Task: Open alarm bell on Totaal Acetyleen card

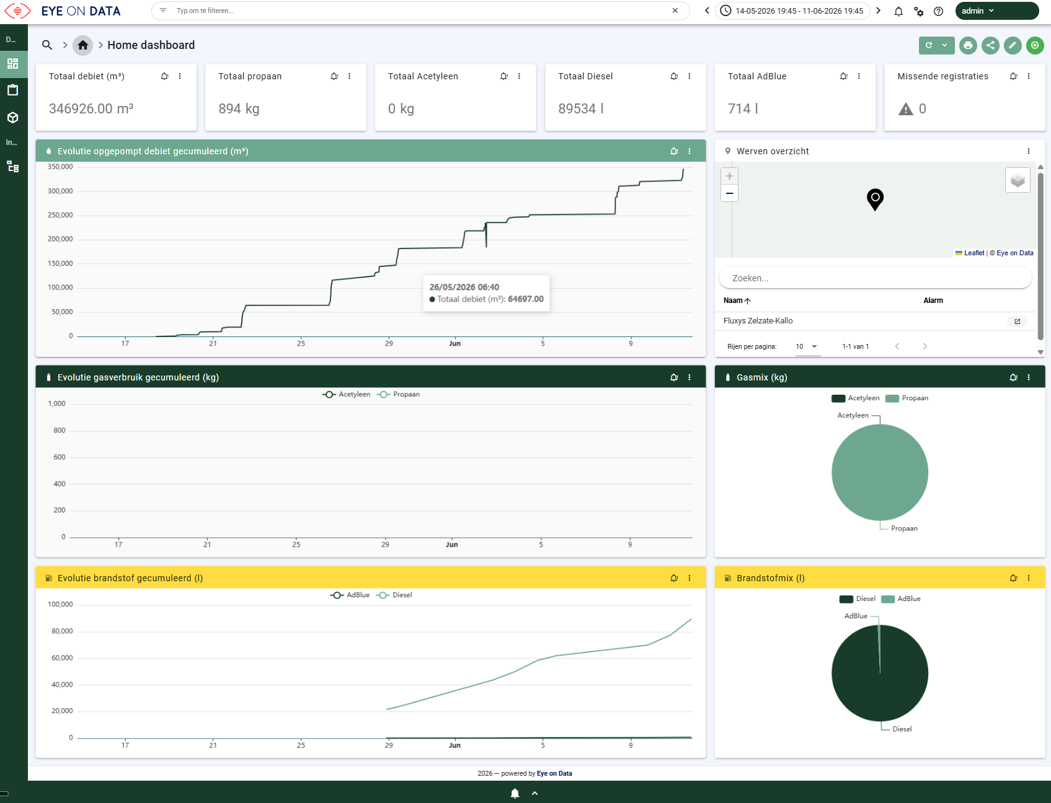Action: (x=504, y=76)
